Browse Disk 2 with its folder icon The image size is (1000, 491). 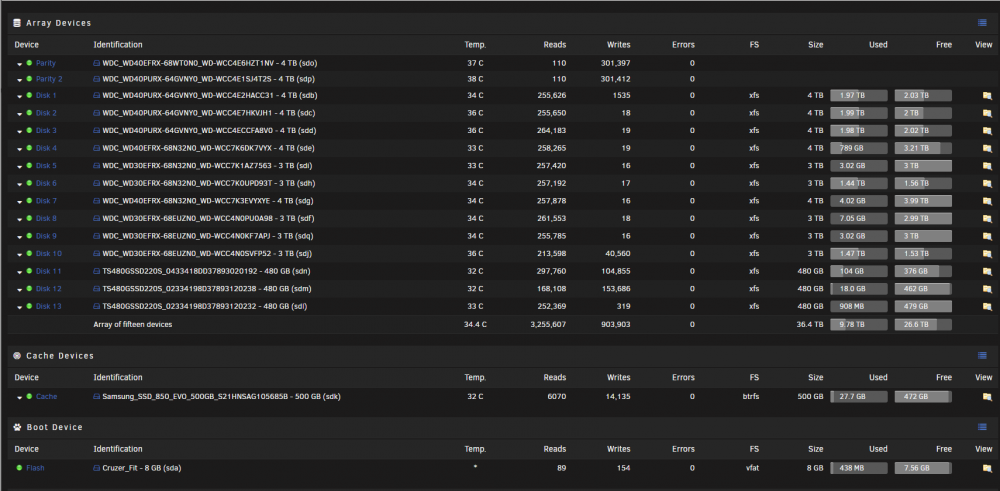(x=987, y=113)
